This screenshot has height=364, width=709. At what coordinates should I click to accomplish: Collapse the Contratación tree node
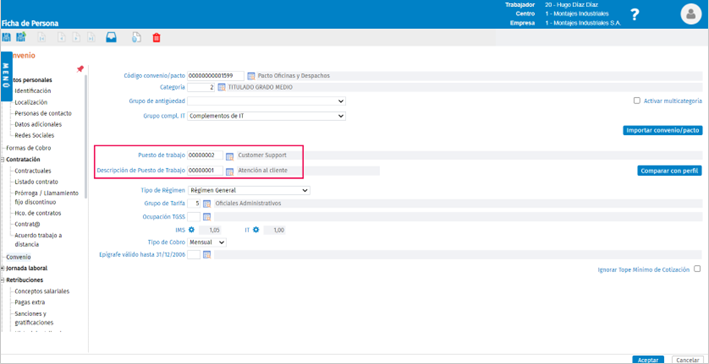[3, 160]
